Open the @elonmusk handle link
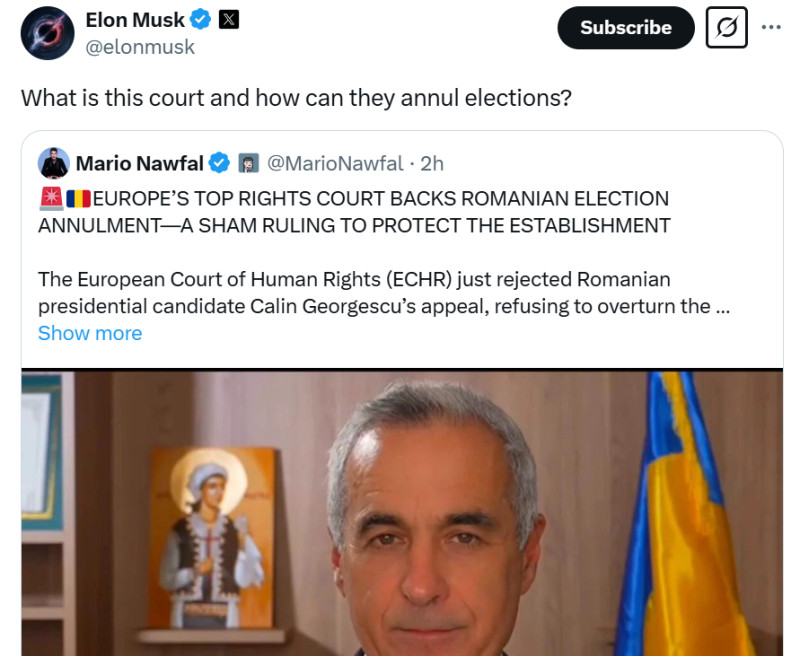This screenshot has width=800, height=656. coord(140,46)
